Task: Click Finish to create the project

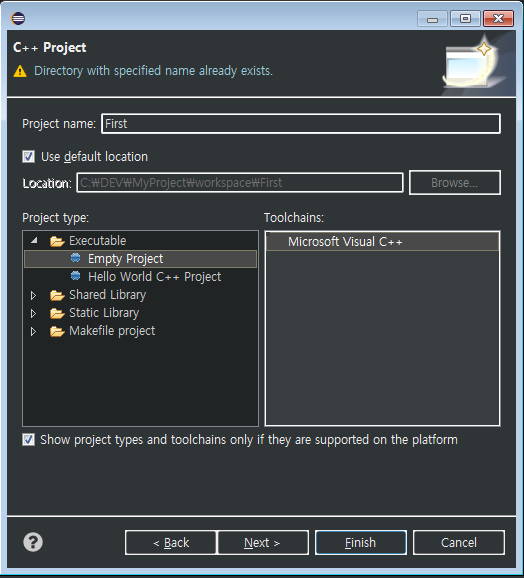Action: [361, 542]
